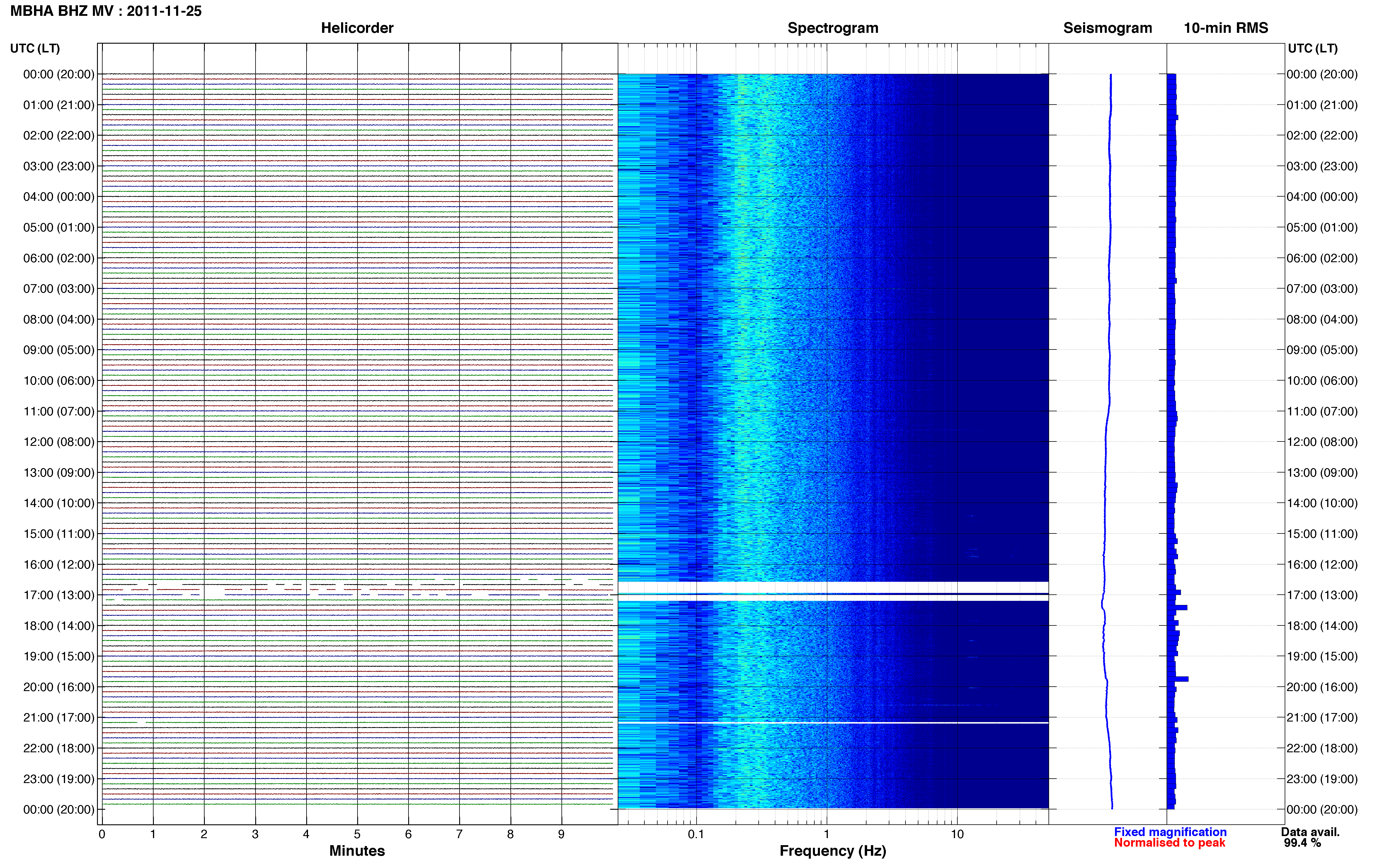Click '10:00 (06:00)' on the helicorder time axis
Image resolution: width=1389 pixels, height=868 pixels.
coord(59,381)
